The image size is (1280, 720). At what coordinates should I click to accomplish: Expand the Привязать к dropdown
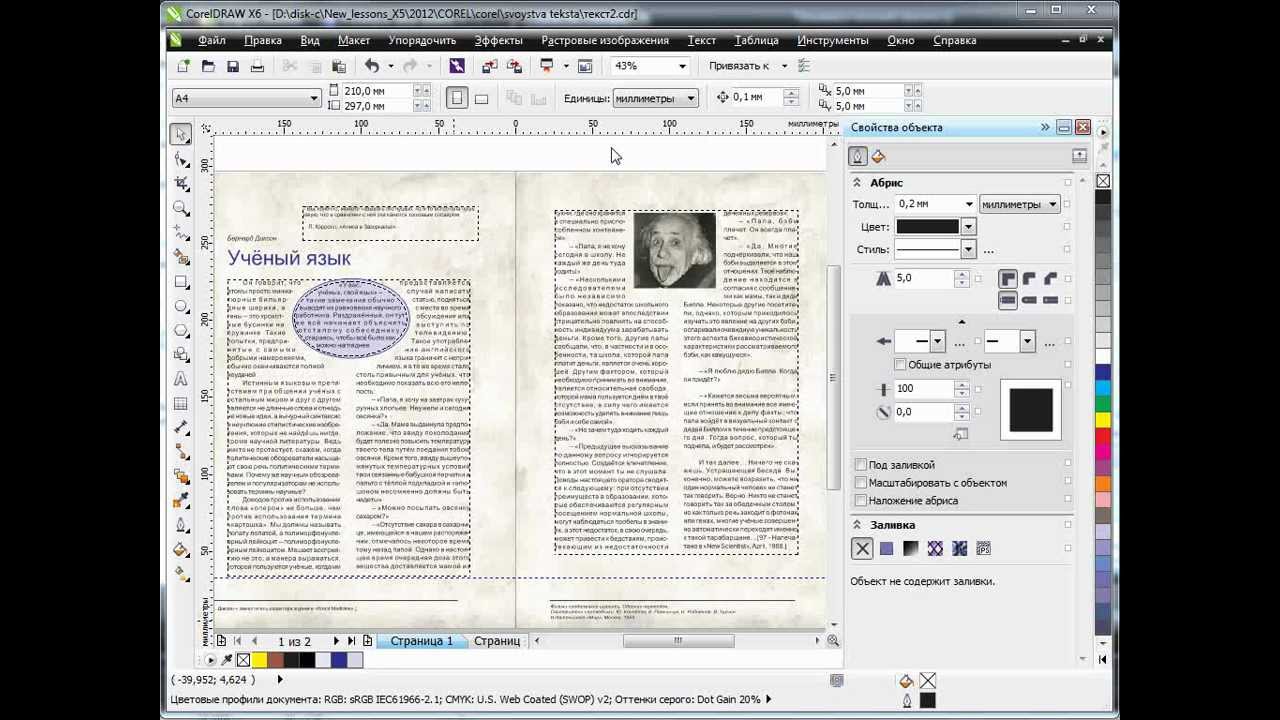click(x=784, y=66)
